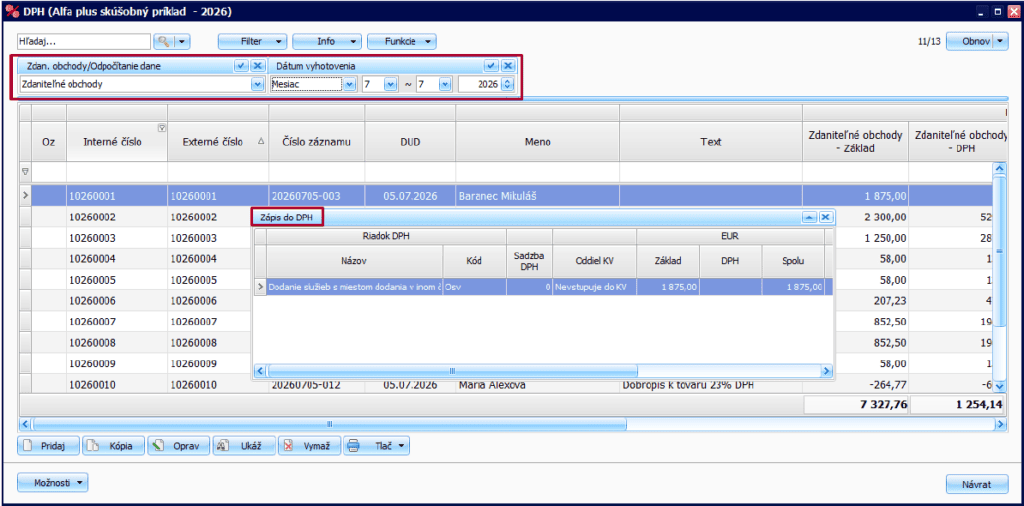Click the Oddiel KV column header

(x=594, y=261)
